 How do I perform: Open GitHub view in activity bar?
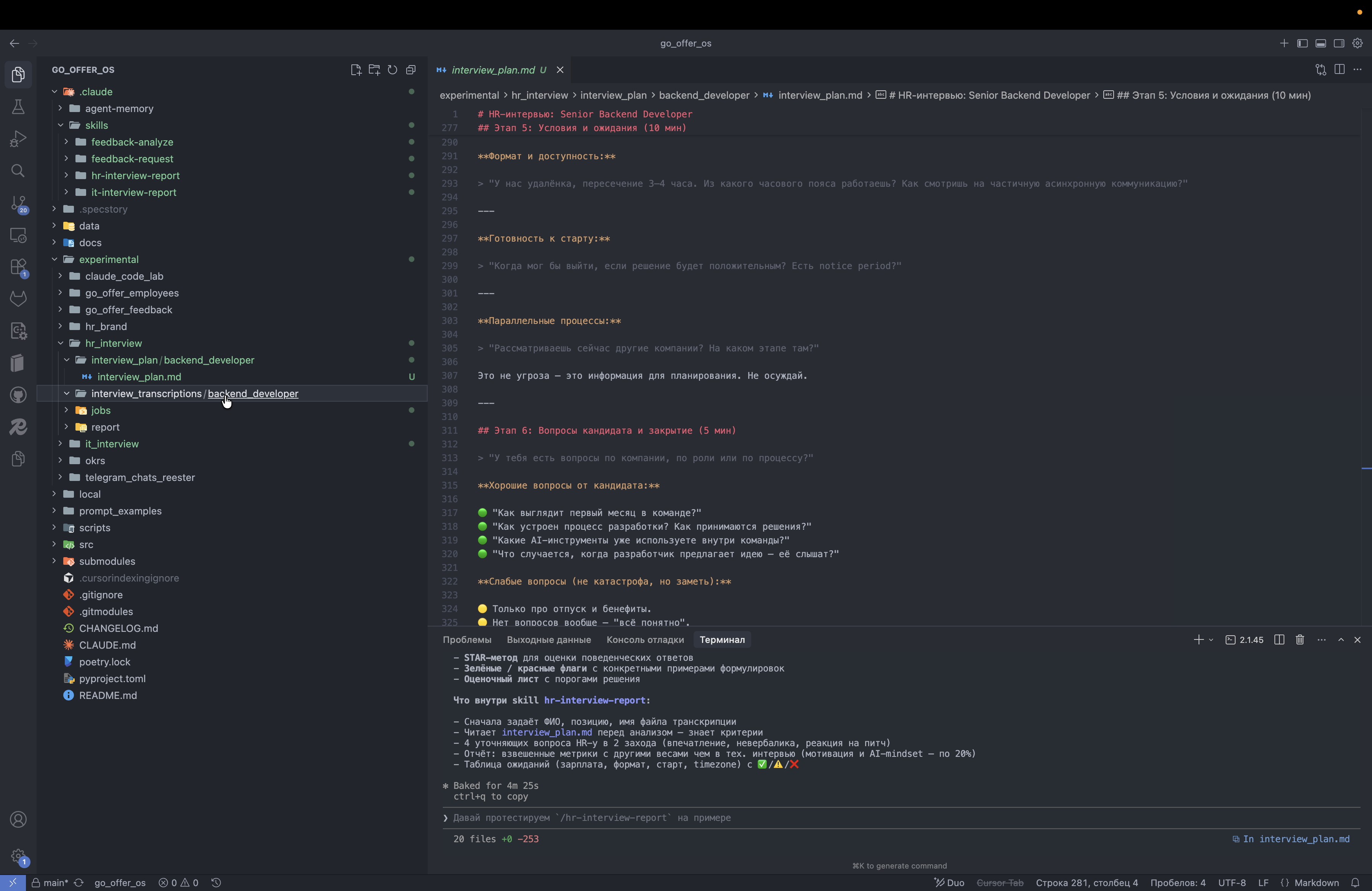point(18,395)
